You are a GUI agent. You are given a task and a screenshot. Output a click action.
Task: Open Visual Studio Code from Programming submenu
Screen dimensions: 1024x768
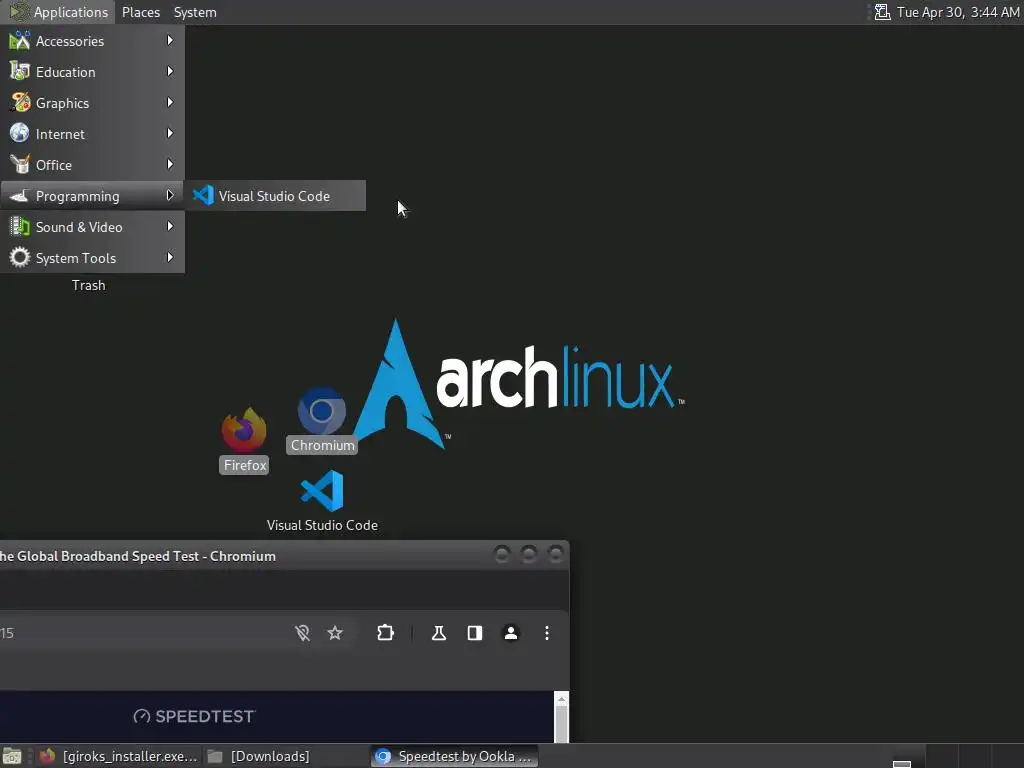(x=274, y=196)
